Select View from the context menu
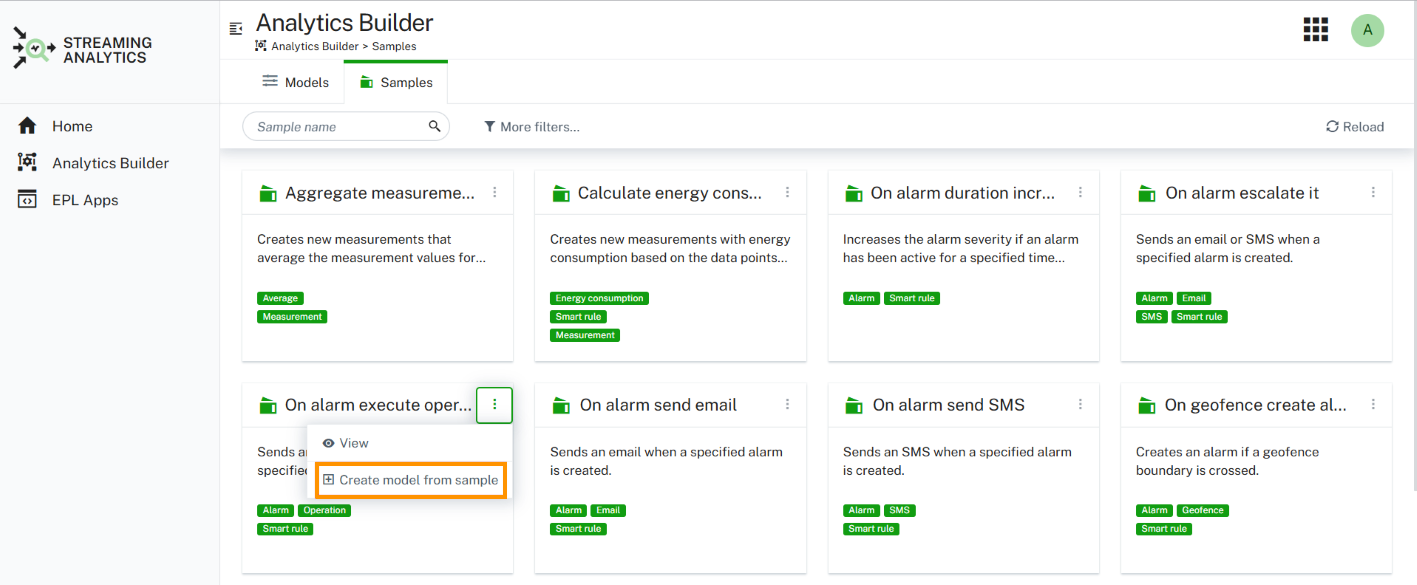The height and width of the screenshot is (585, 1417). click(345, 443)
